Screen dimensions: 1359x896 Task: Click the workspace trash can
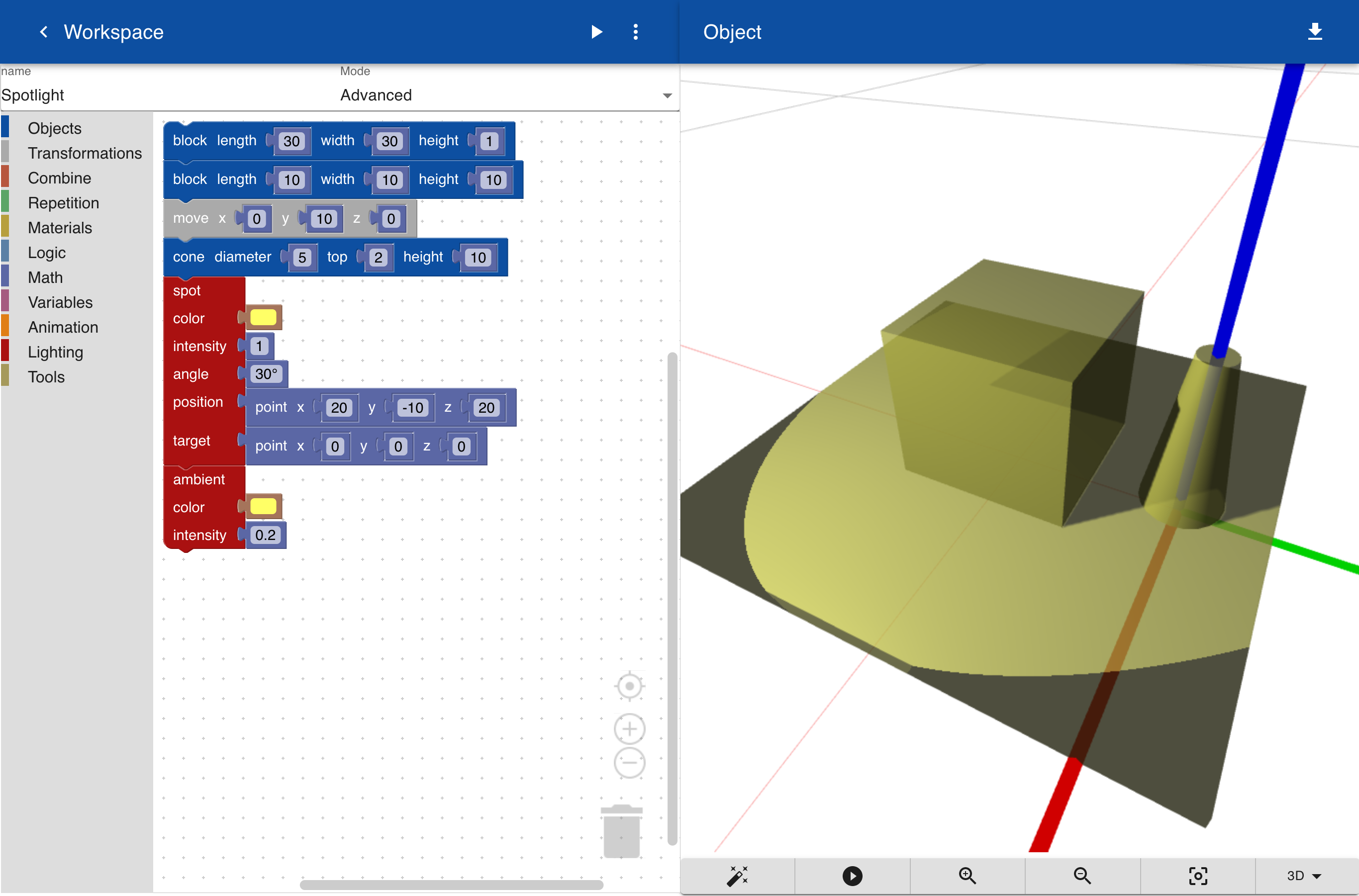tap(621, 831)
